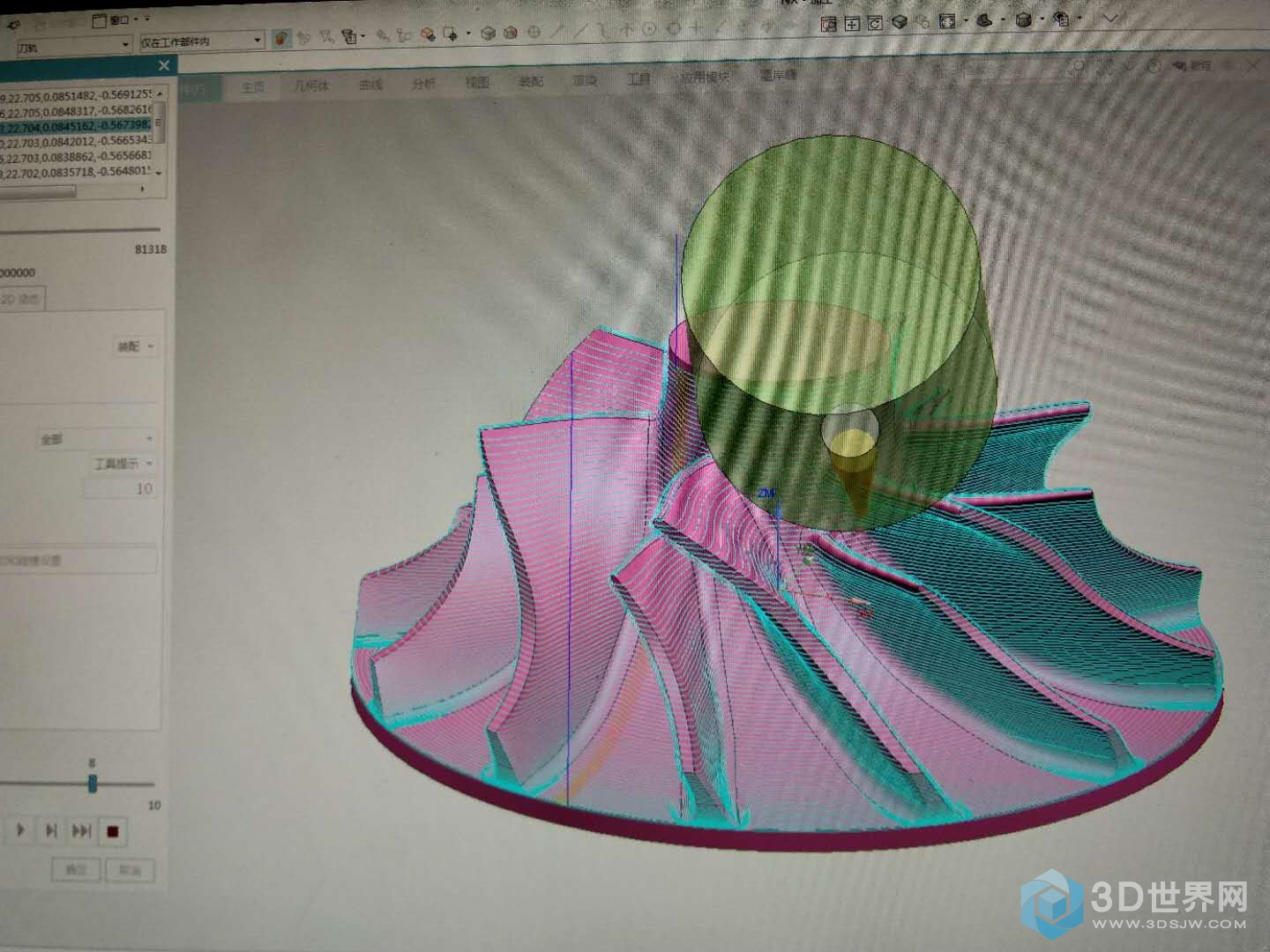The height and width of the screenshot is (952, 1270).
Task: Click the pan view arrows icon
Action: click(852, 24)
